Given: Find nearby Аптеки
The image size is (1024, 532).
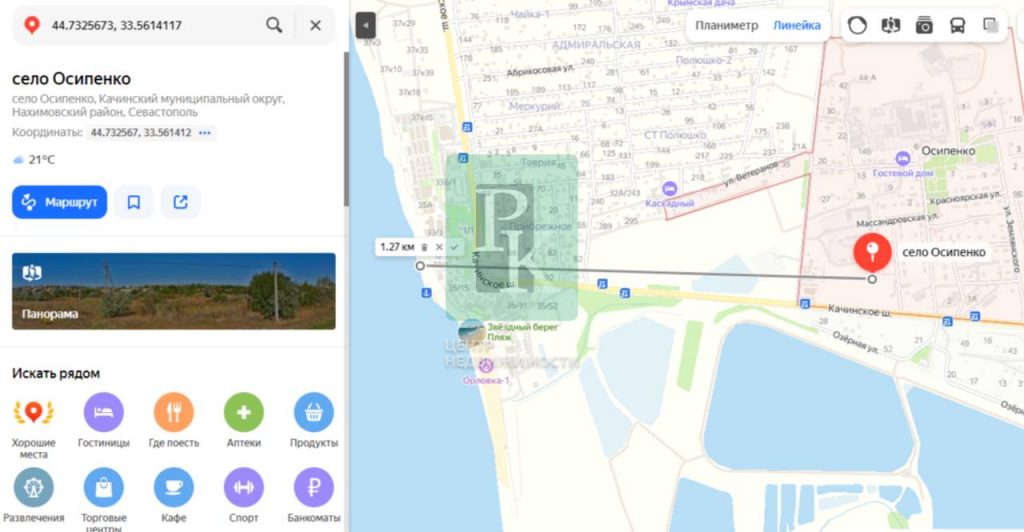Looking at the screenshot, I should (x=244, y=420).
